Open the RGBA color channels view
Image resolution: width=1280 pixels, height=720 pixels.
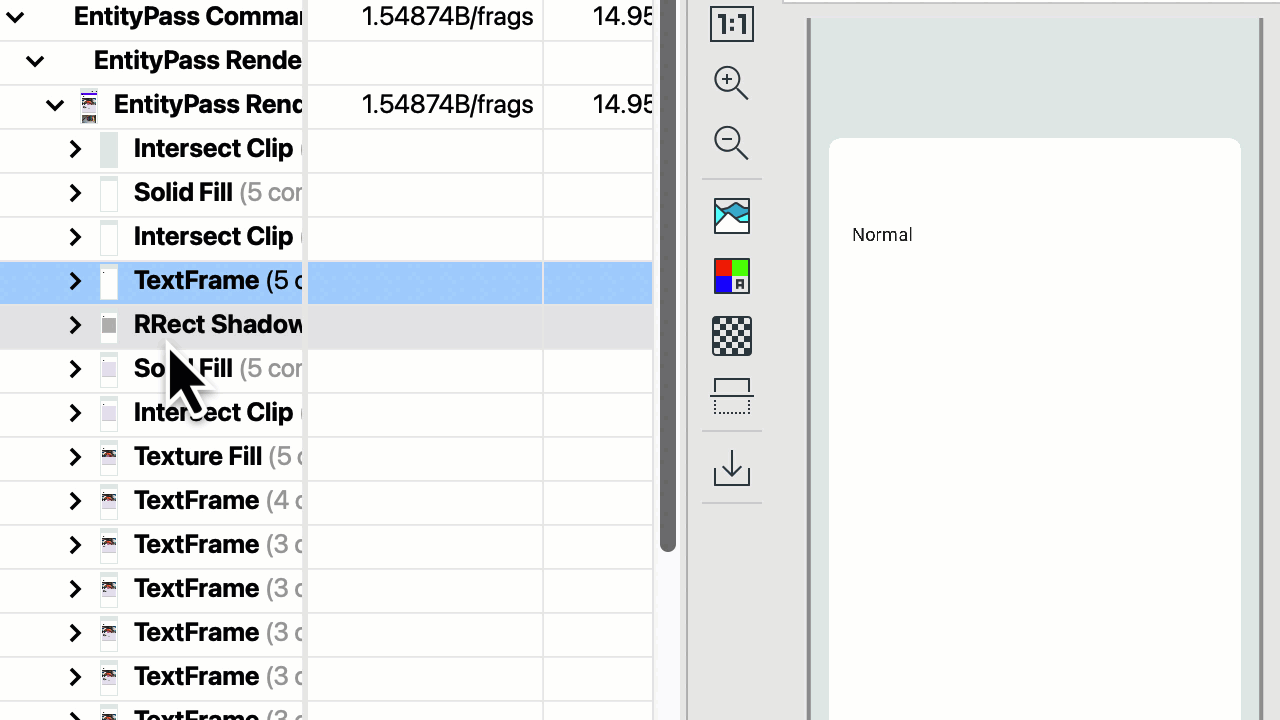coord(731,276)
